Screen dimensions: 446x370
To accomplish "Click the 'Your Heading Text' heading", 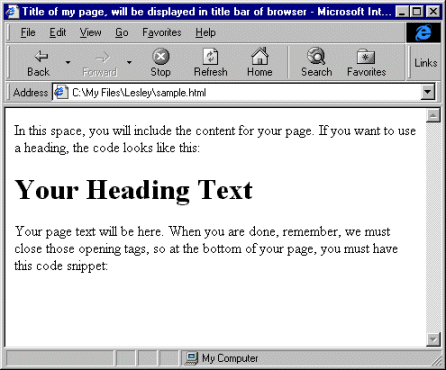I will [134, 190].
